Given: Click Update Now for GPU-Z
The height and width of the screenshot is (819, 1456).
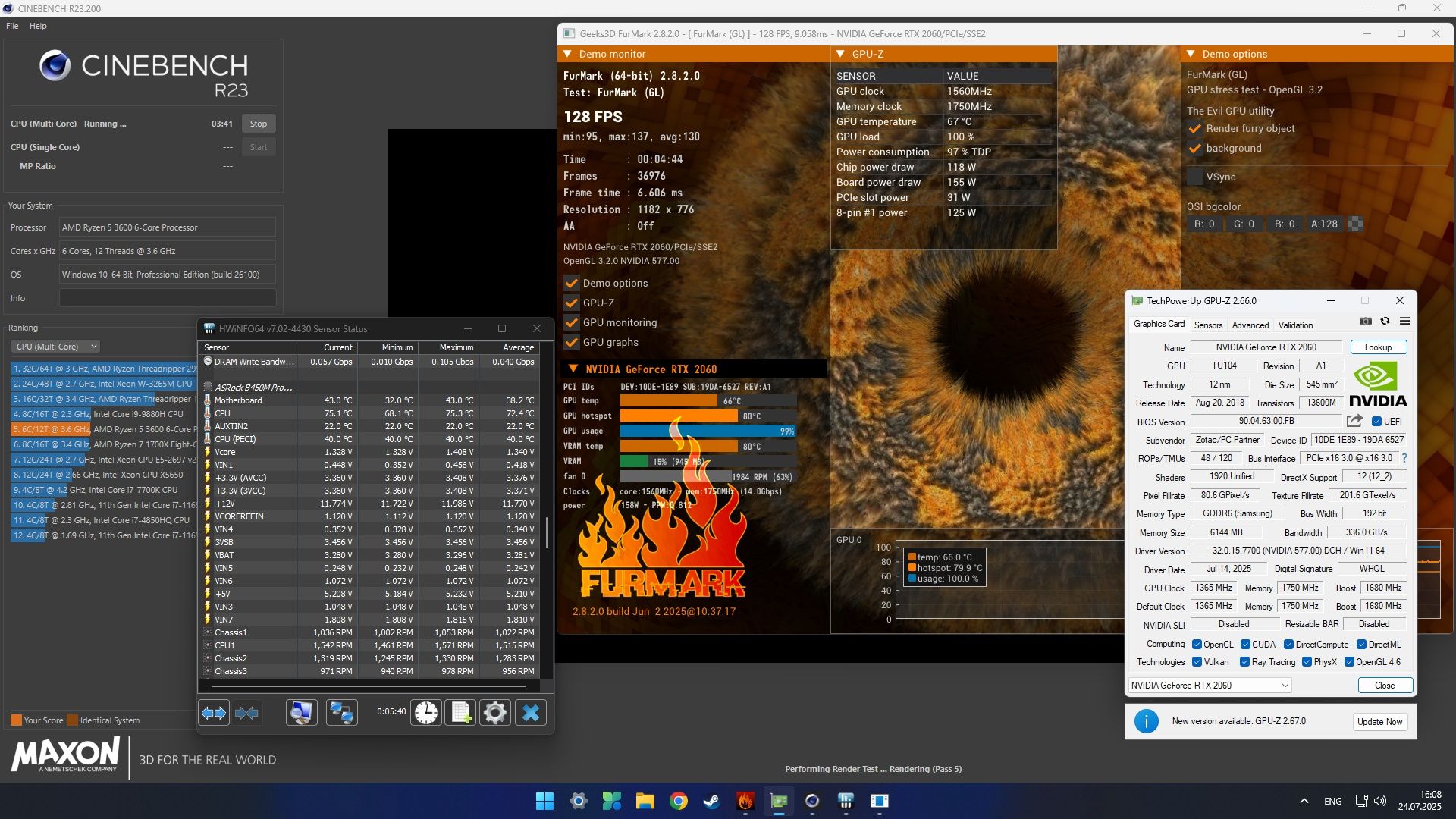Looking at the screenshot, I should 1379,721.
